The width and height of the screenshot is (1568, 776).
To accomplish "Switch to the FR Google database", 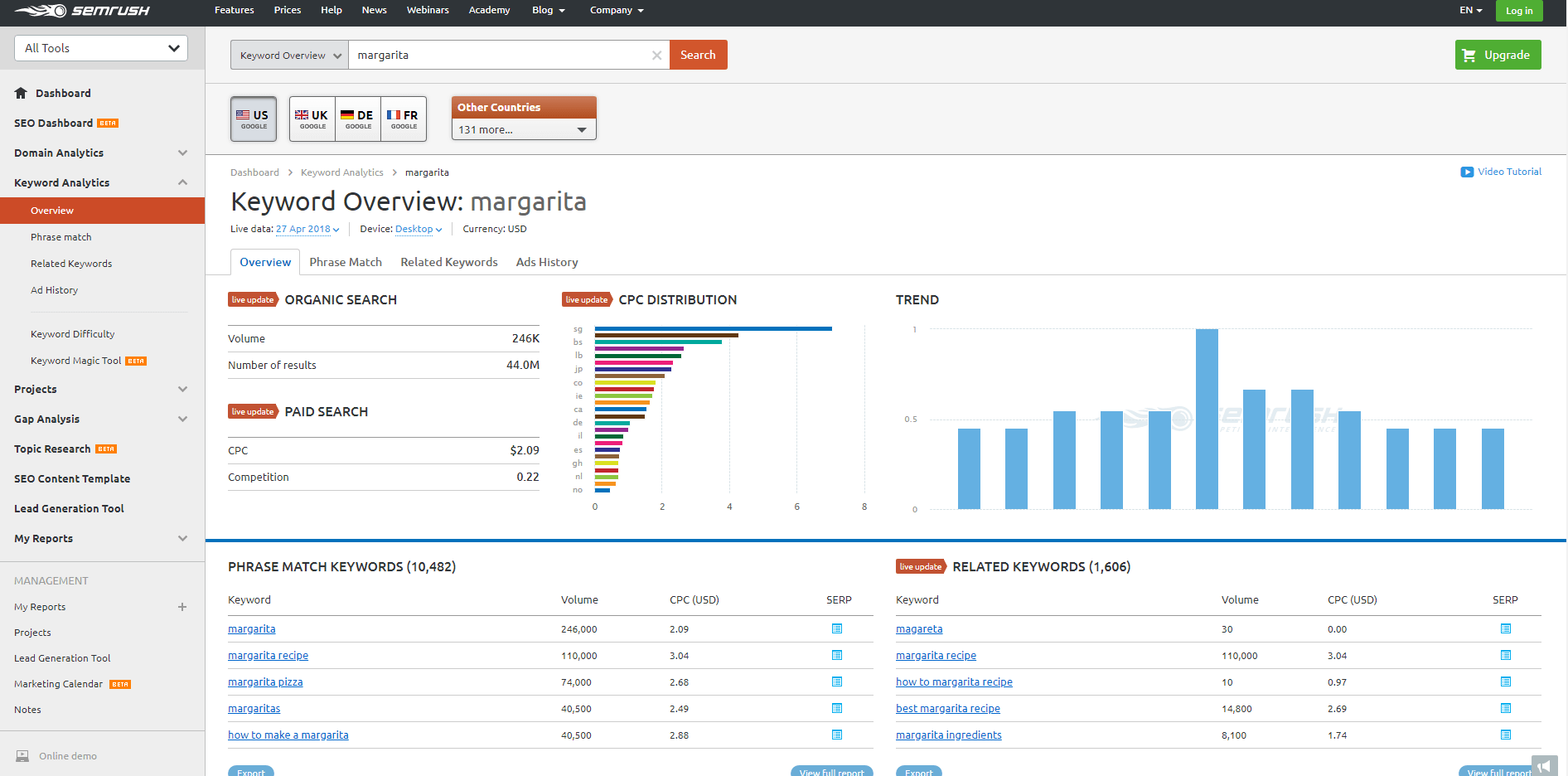I will coord(404,119).
